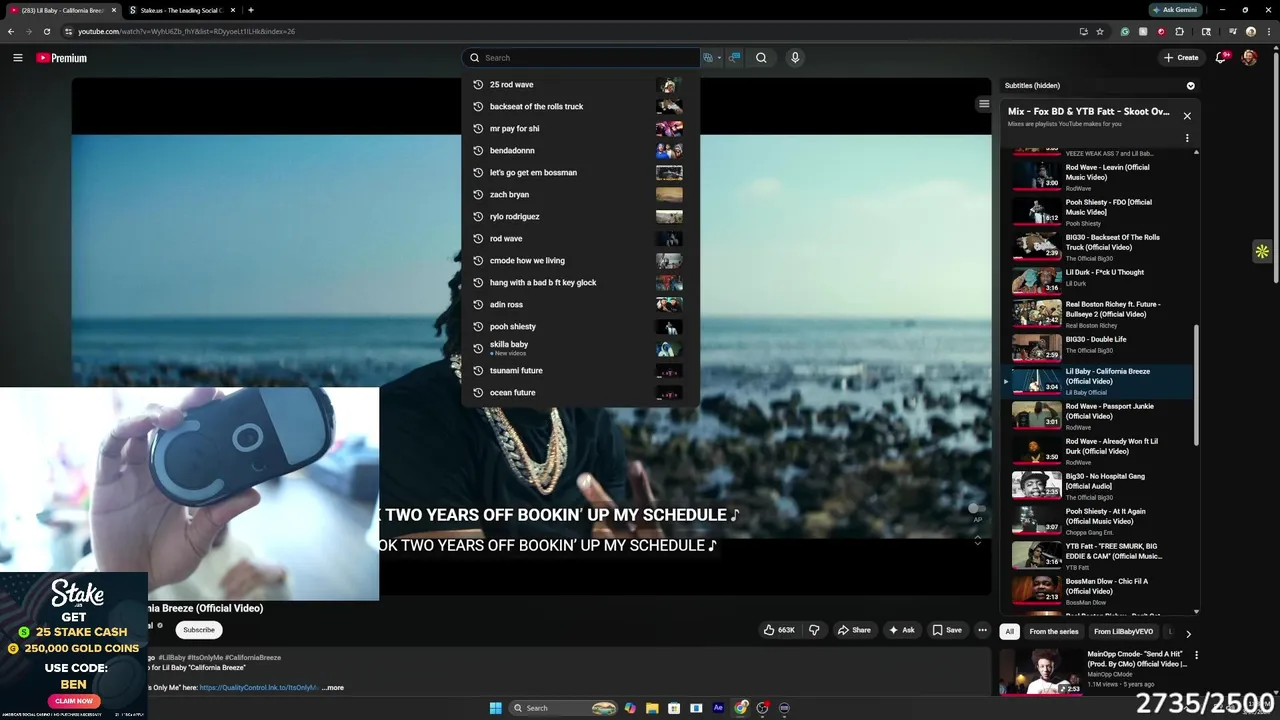Screen dimensions: 1280x720
Task: Open the Windows Start menu
Action: point(495,708)
